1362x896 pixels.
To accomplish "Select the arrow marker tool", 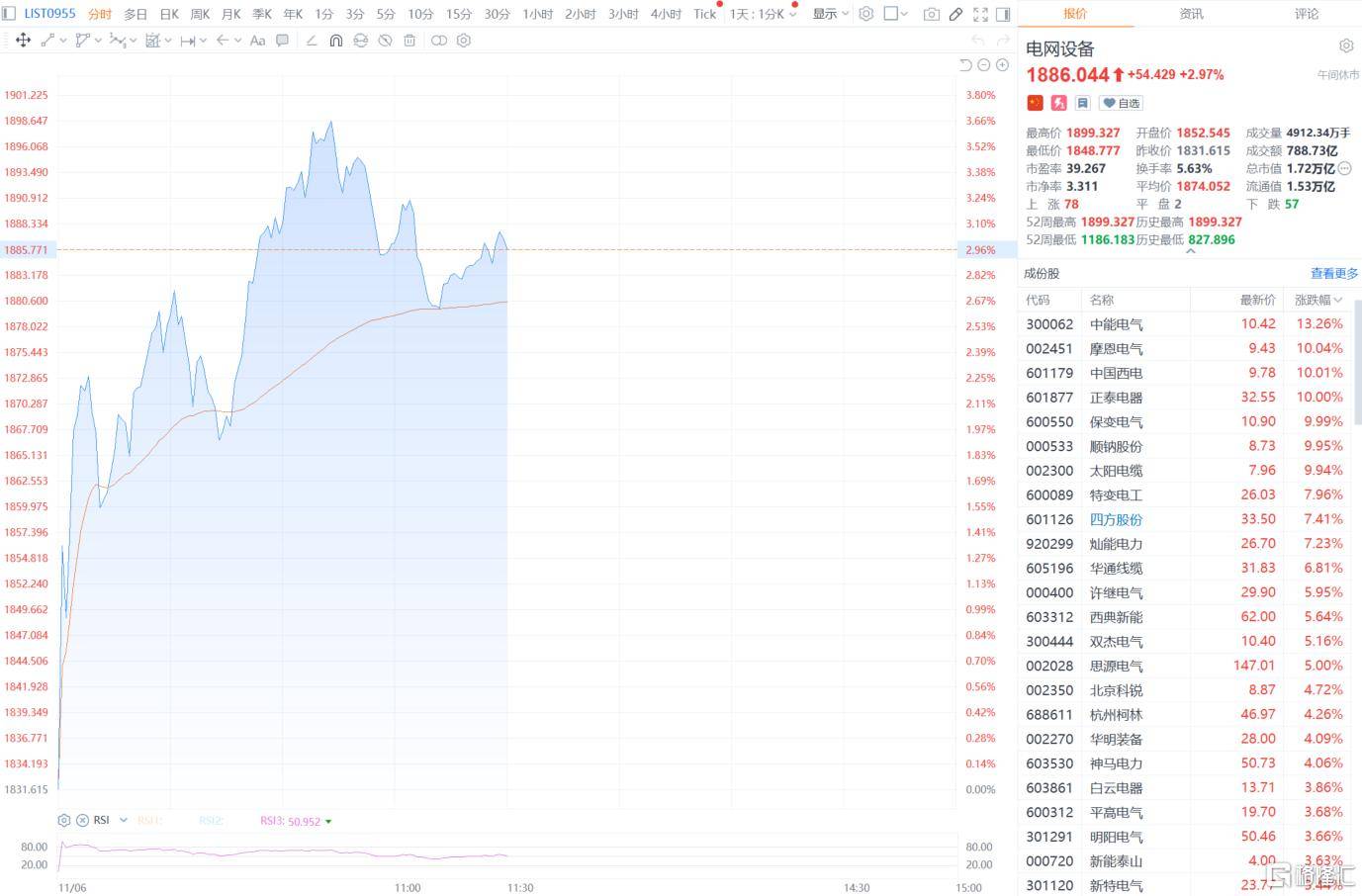I will 223,41.
